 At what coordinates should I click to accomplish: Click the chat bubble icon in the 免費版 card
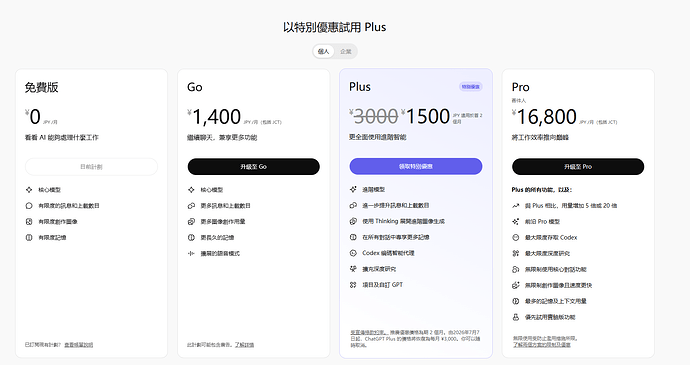click(29, 206)
